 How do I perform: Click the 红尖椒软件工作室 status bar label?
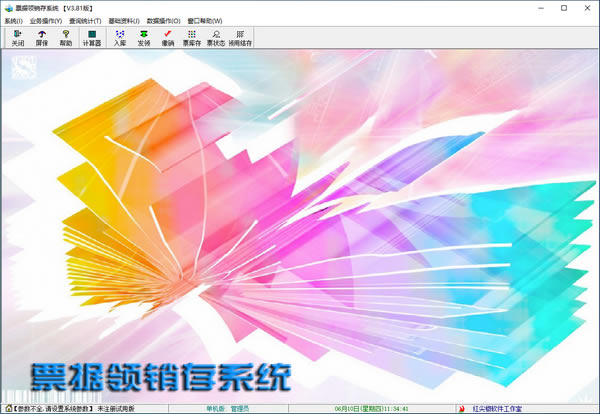click(500, 408)
